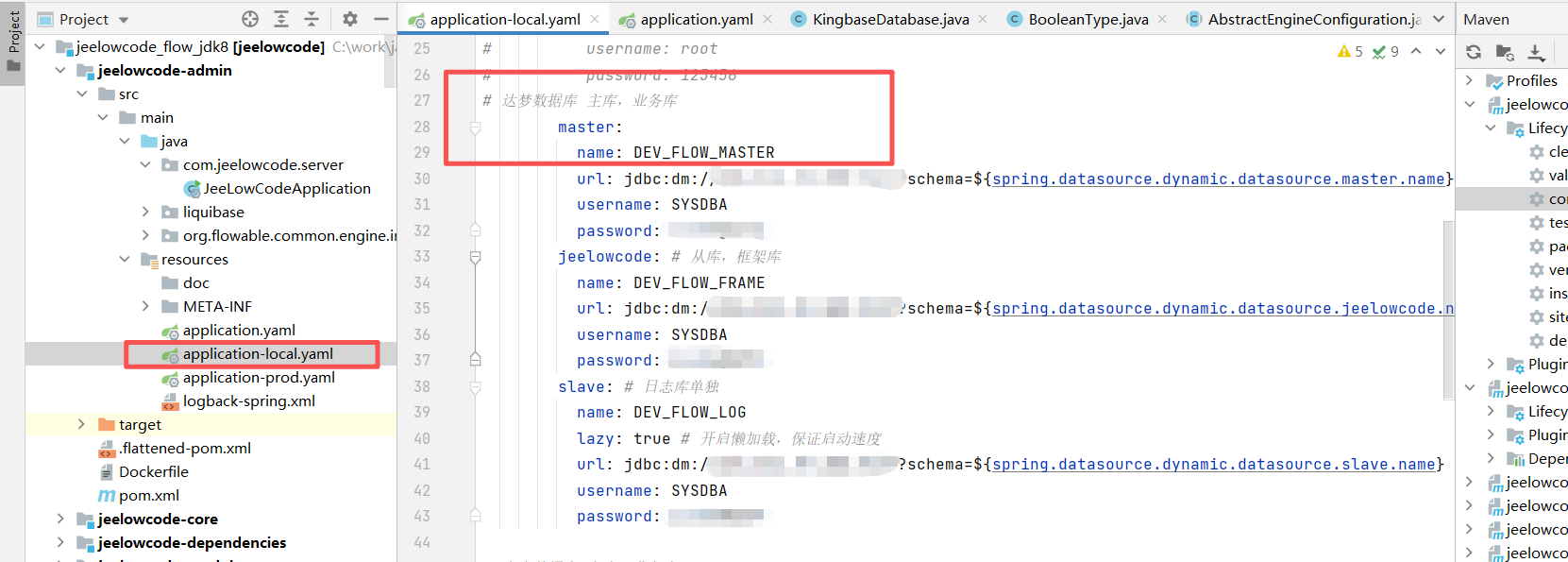Viewport: 1568px width, 562px height.
Task: Click Expand All icon in Project panel
Action: pyautogui.click(x=281, y=19)
